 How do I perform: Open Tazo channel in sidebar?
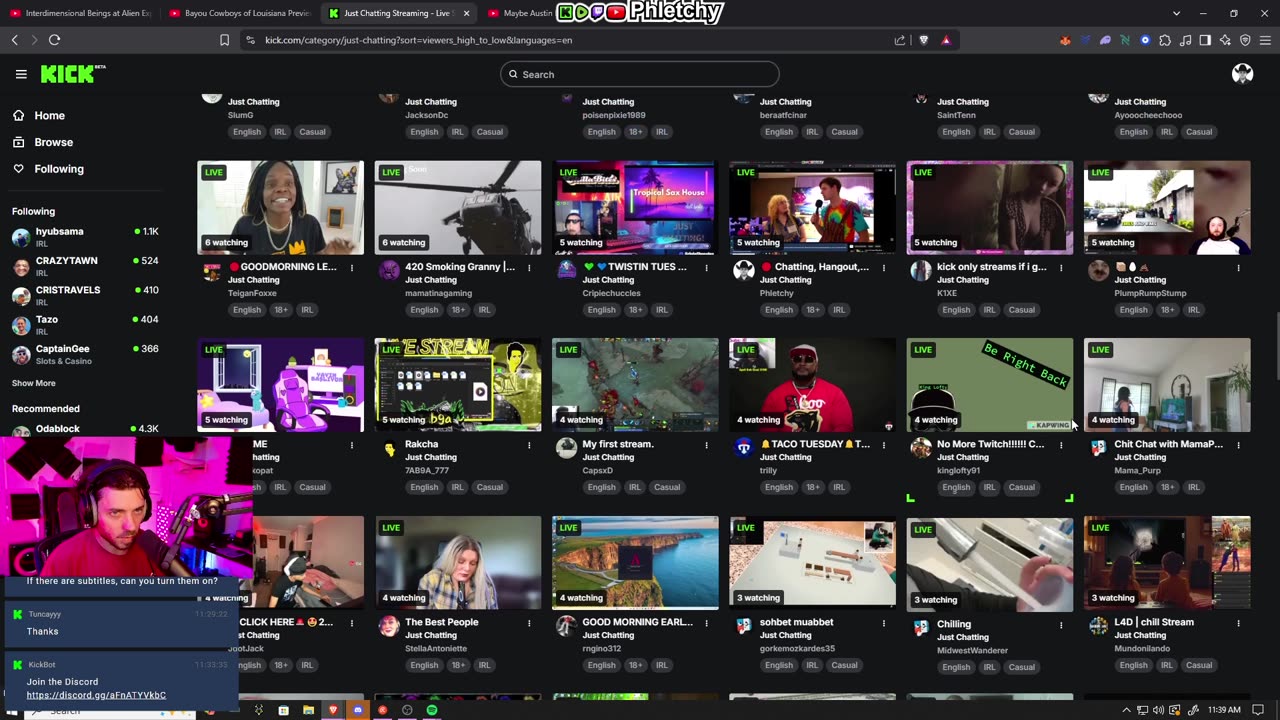pos(85,325)
